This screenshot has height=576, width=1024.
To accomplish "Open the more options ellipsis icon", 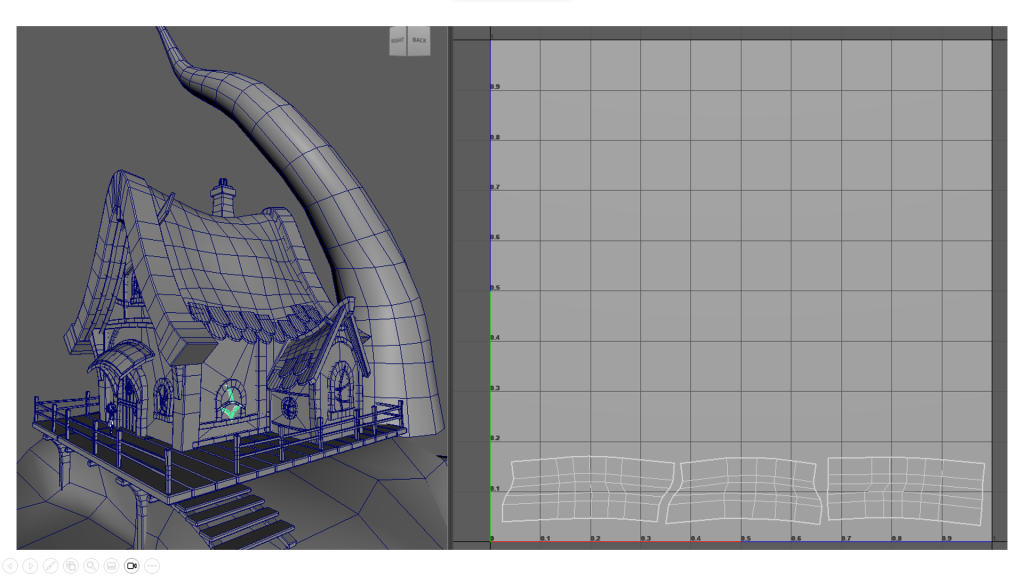I will coord(152,566).
